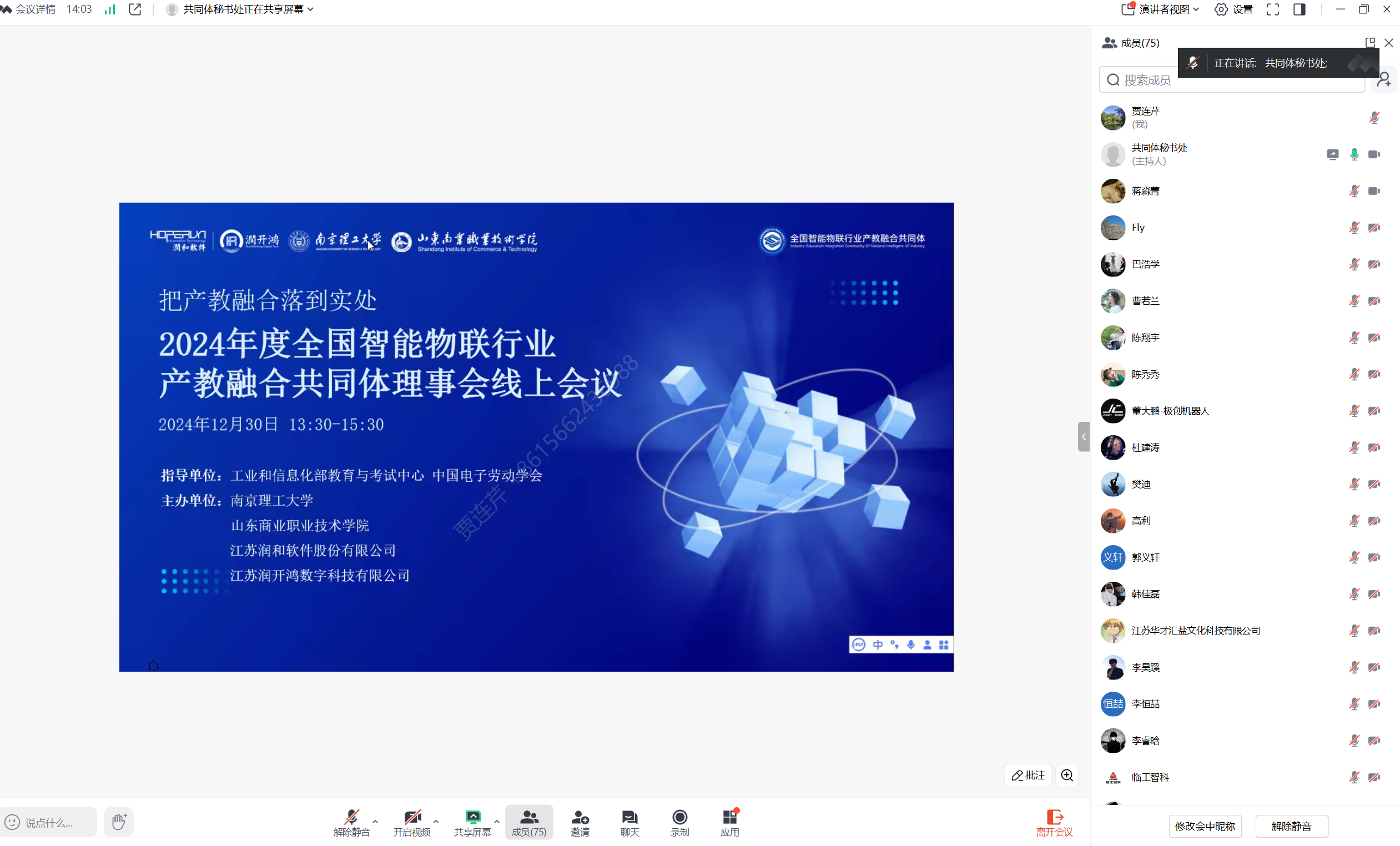The height and width of the screenshot is (846, 1400).
Task: Click avatar of 李昊蹊
Action: [x=1112, y=668]
